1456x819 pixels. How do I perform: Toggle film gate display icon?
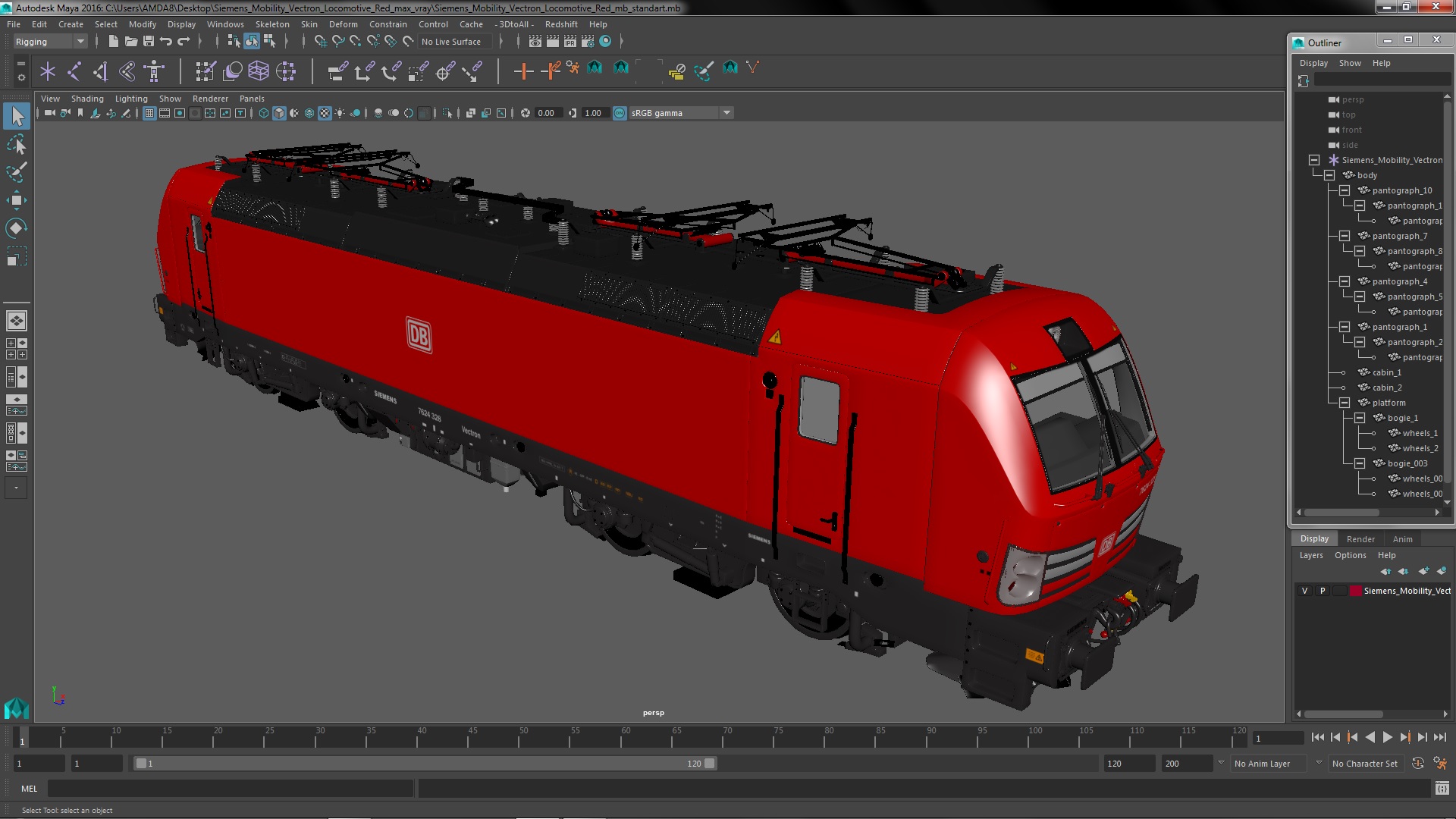click(165, 113)
